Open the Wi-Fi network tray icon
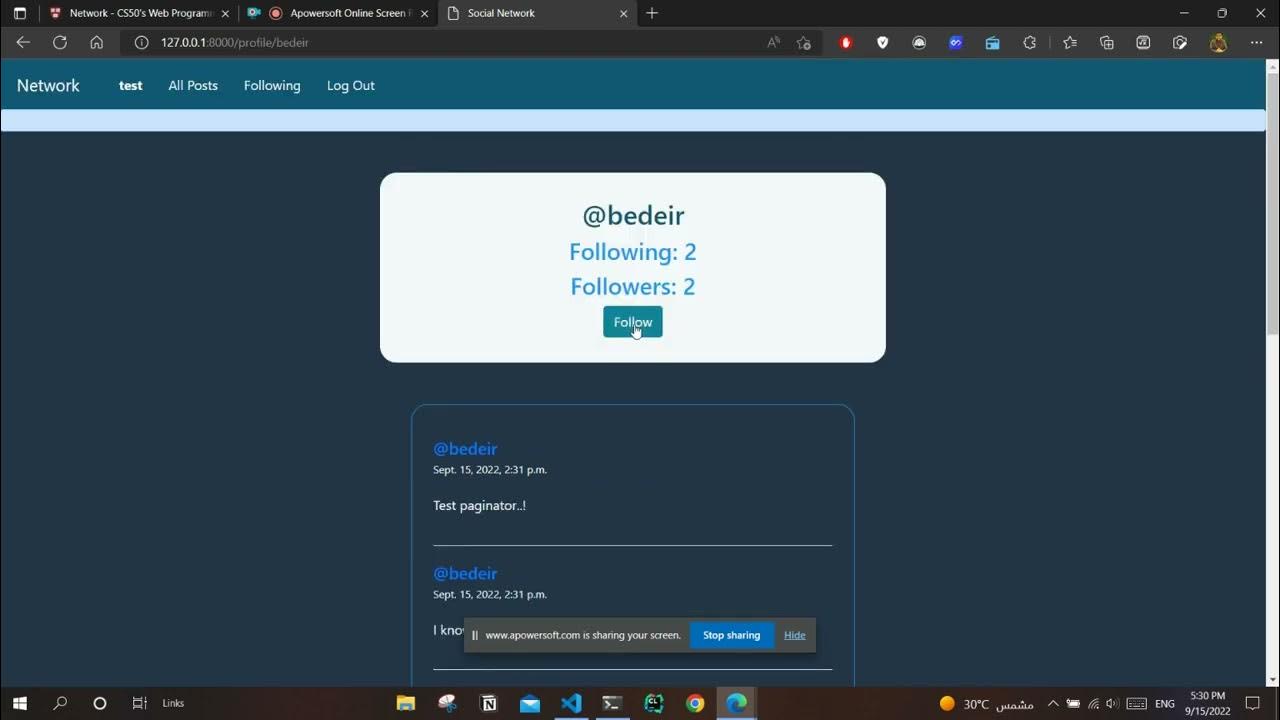1280x720 pixels. pyautogui.click(x=1093, y=704)
